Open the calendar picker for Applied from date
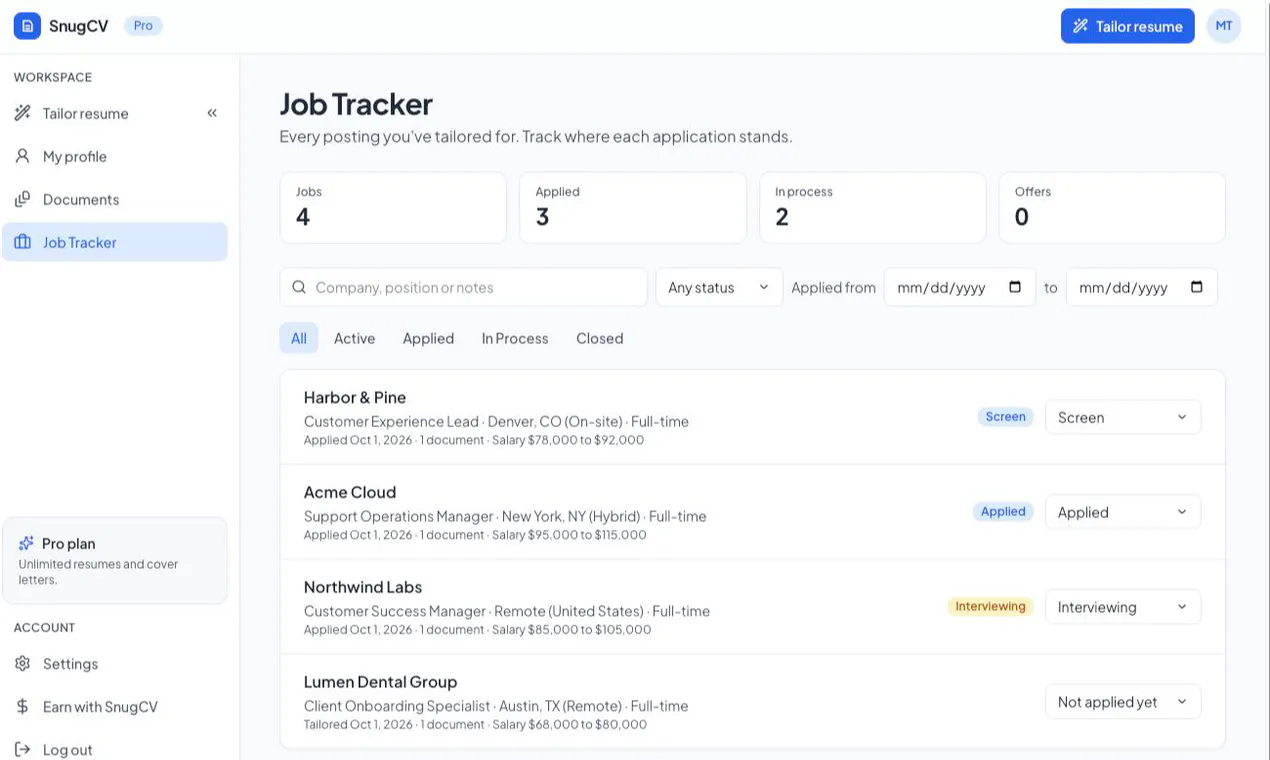1270x760 pixels. click(x=1015, y=287)
